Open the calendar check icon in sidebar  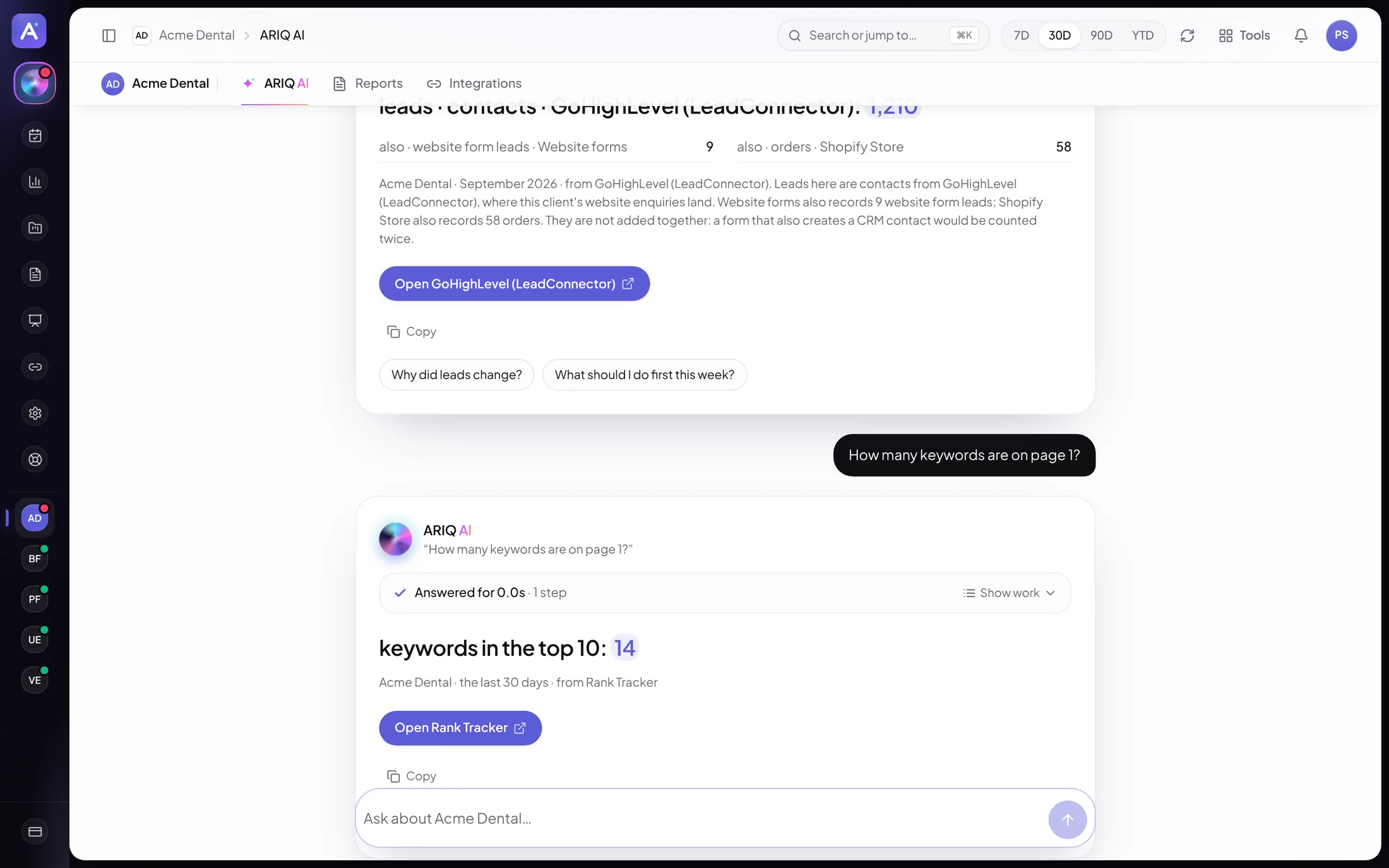(35, 136)
